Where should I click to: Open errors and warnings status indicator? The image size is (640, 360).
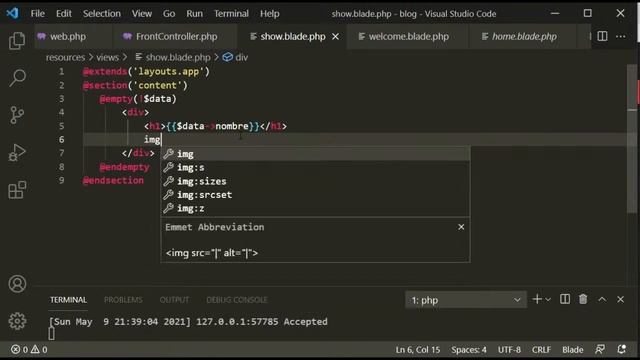(29, 350)
